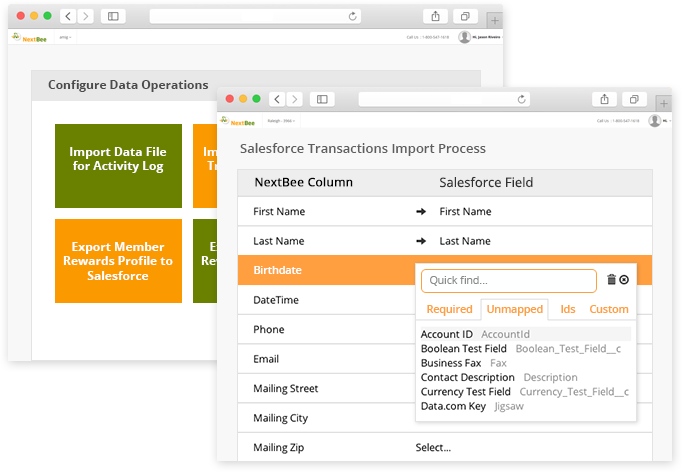
Task: Click forward arrow in rear browser window
Action: coord(86,16)
